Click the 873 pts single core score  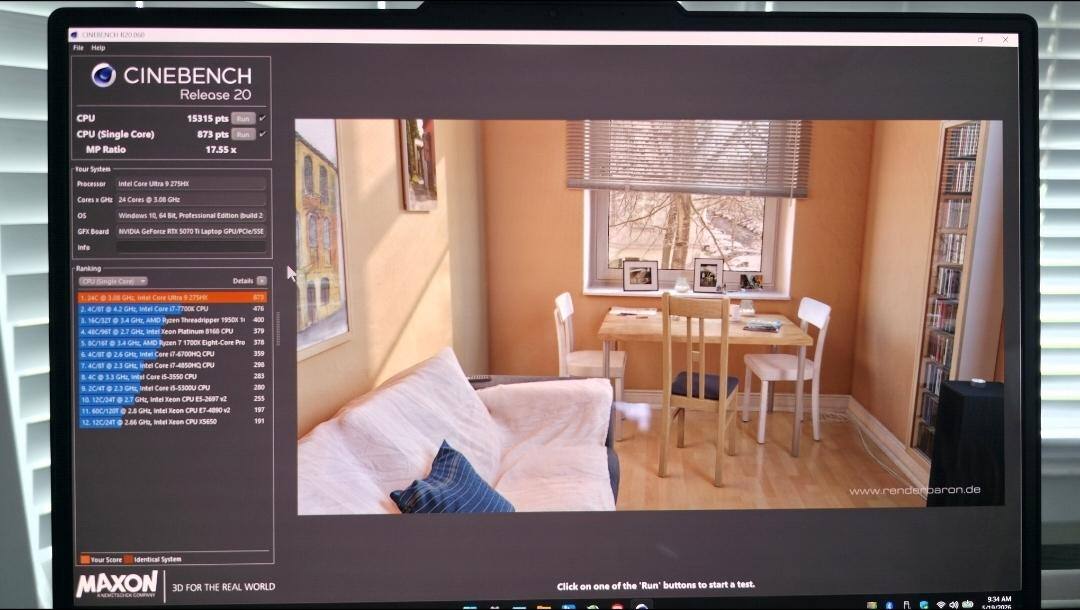212,134
